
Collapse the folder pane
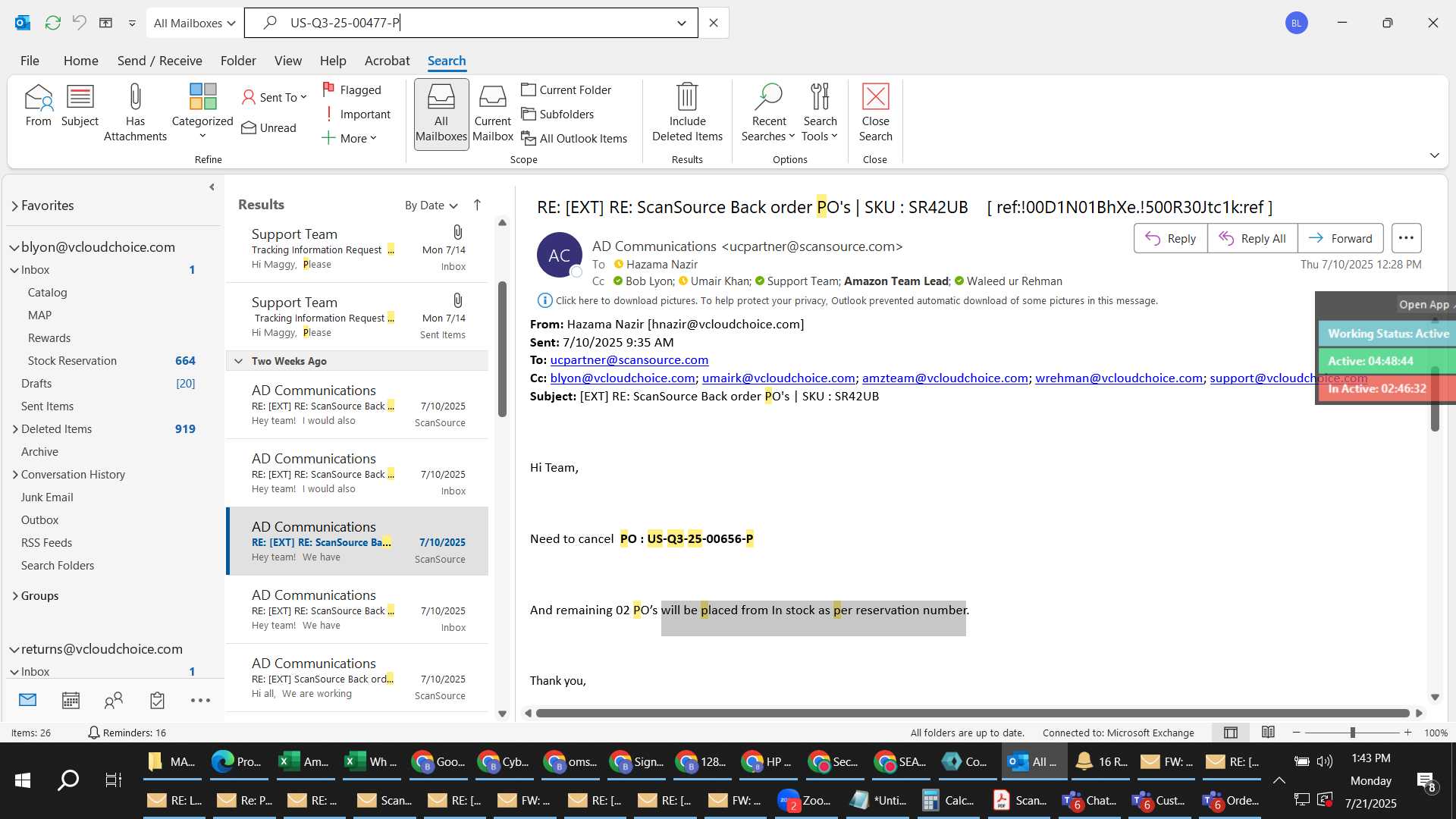(x=212, y=187)
